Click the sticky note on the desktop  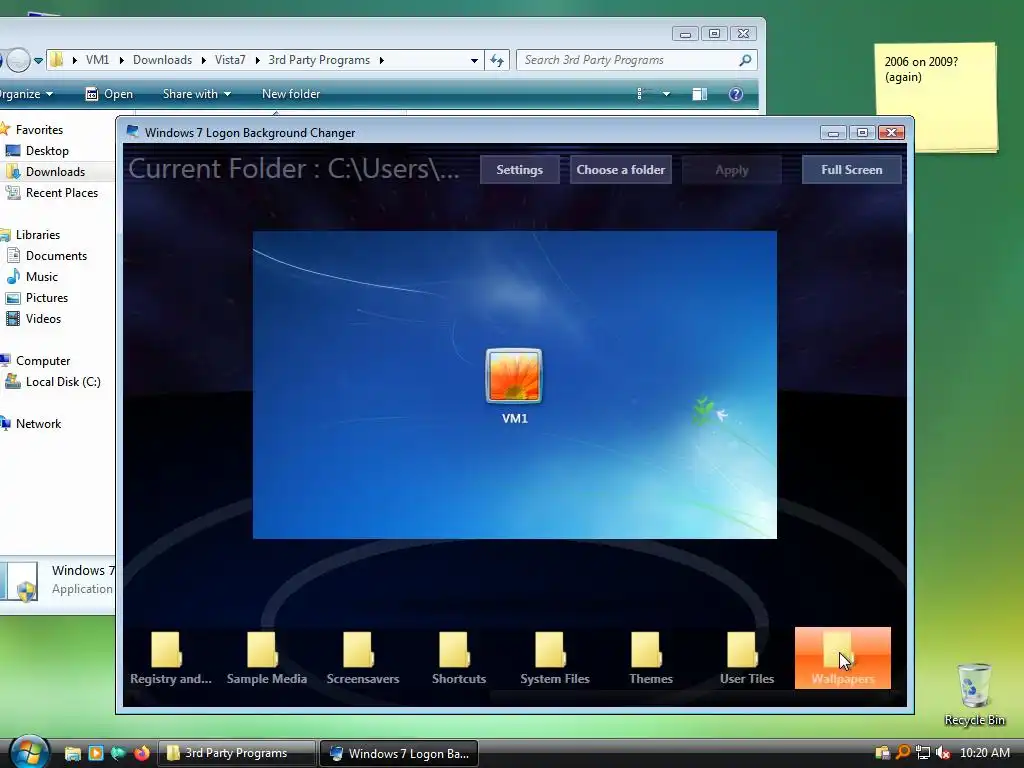935,97
